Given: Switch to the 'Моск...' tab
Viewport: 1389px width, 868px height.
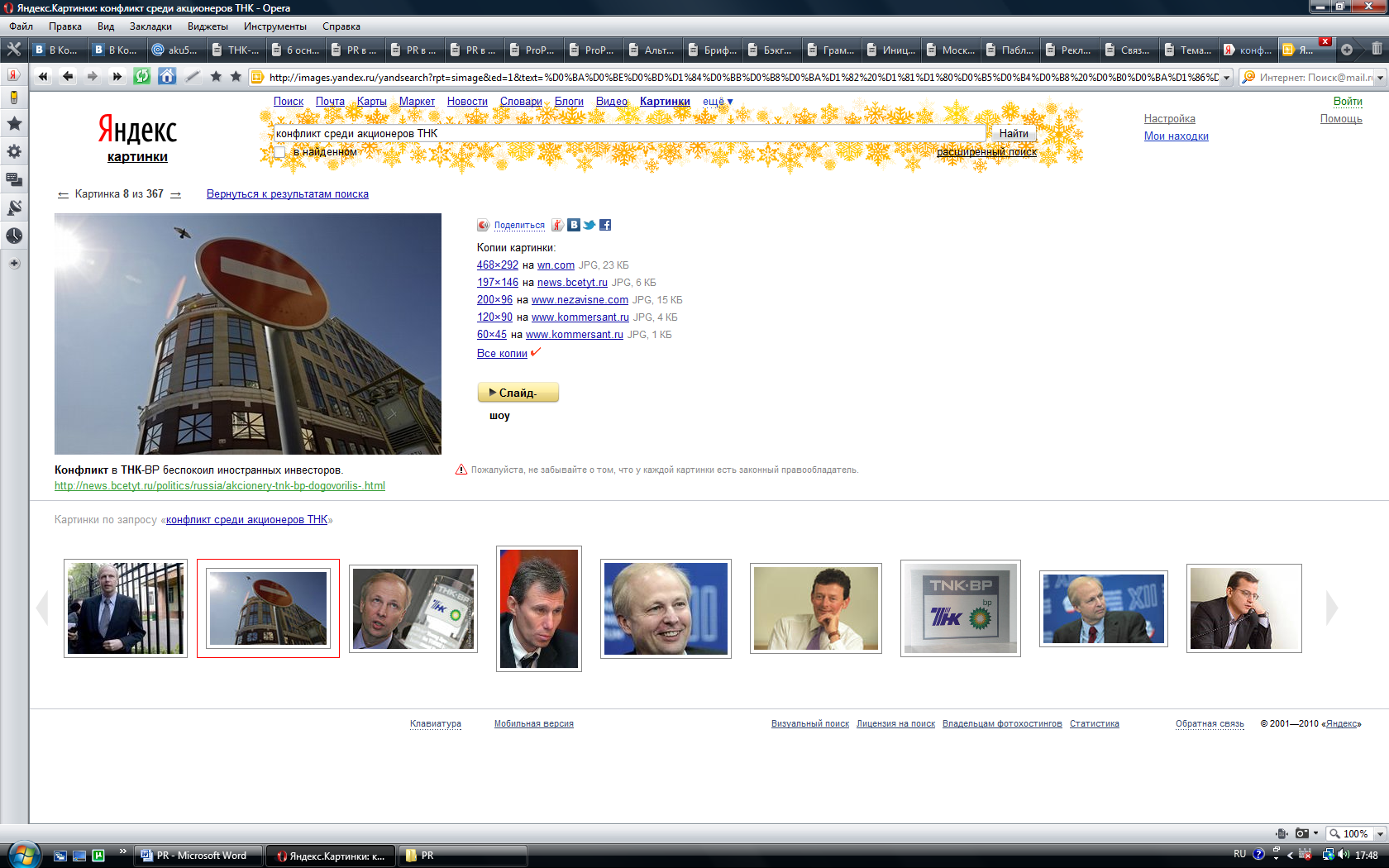Looking at the screenshot, I should [950, 50].
